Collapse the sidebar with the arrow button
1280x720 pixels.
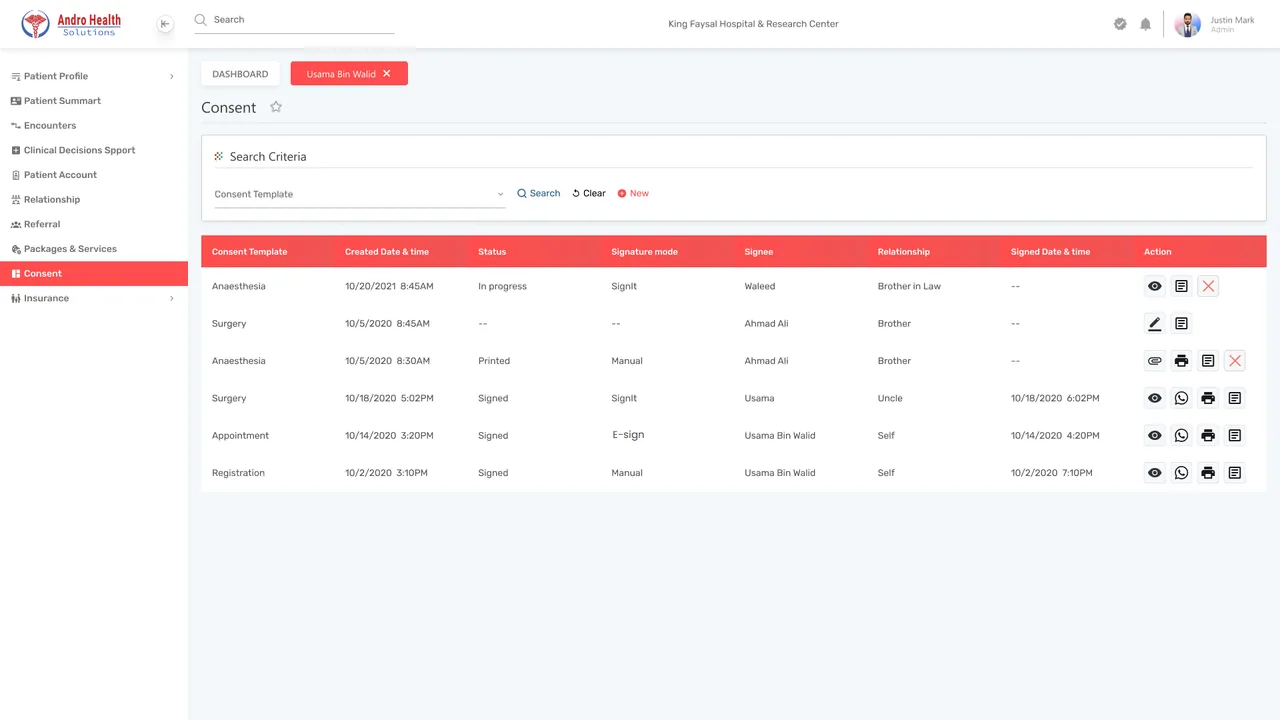coord(165,24)
